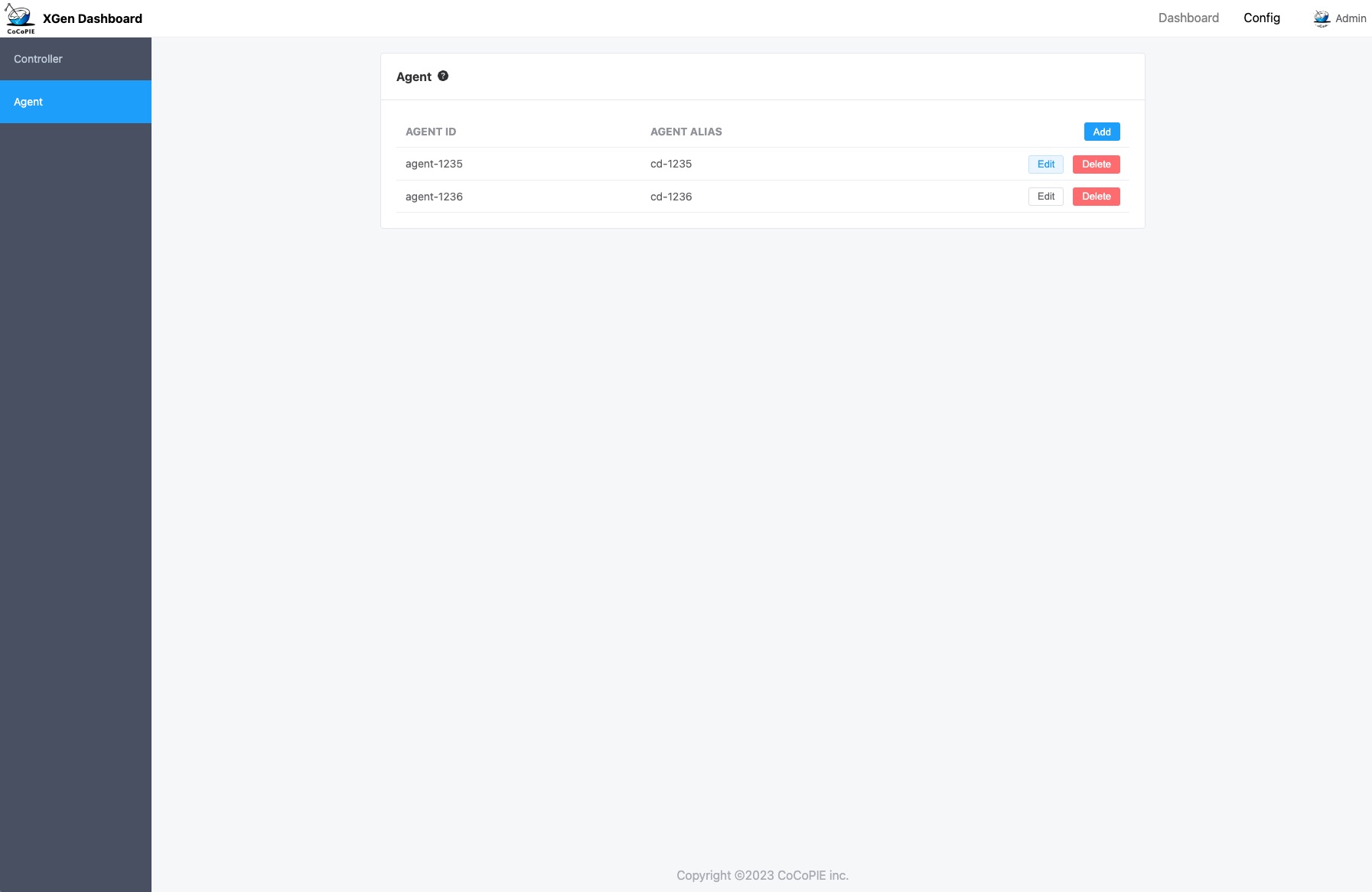Image resolution: width=1372 pixels, height=892 pixels.
Task: Select the agent-1235 ID cell
Action: pos(434,164)
